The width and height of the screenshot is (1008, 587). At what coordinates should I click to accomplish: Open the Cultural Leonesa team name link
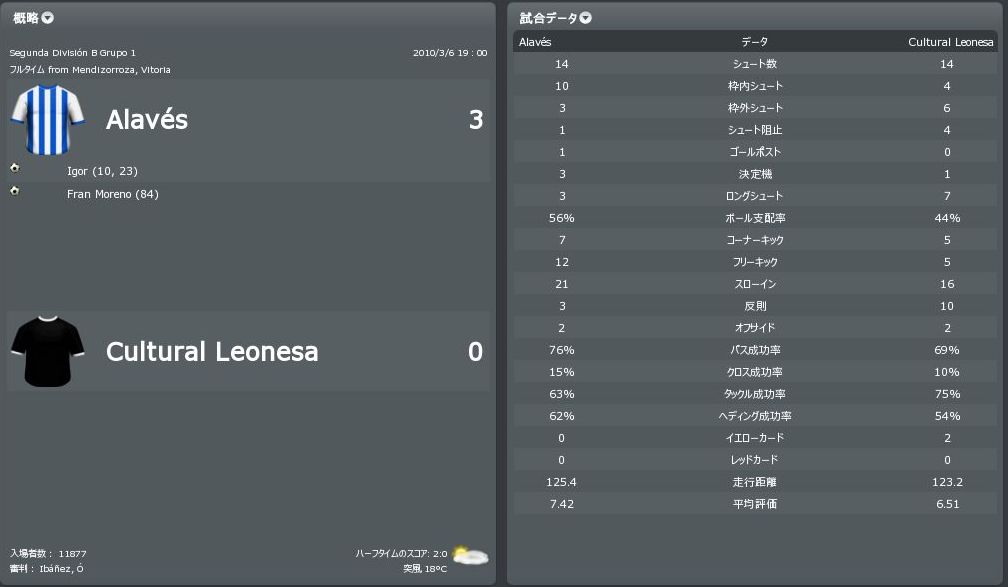212,352
